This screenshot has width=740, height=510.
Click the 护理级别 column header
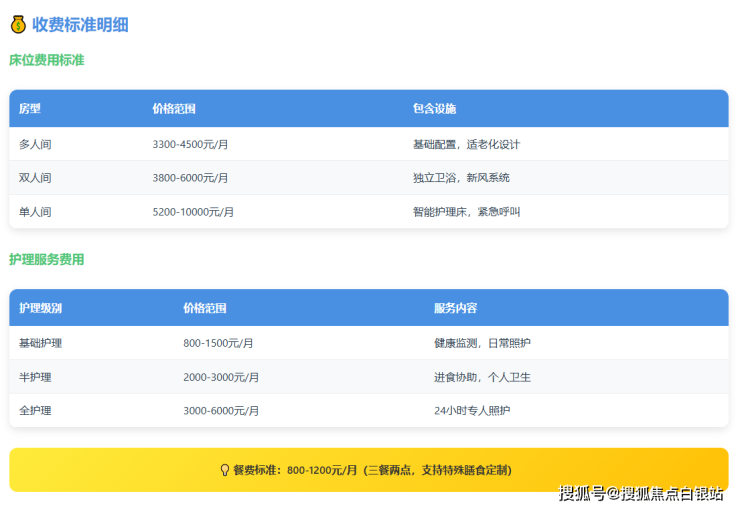pos(40,308)
